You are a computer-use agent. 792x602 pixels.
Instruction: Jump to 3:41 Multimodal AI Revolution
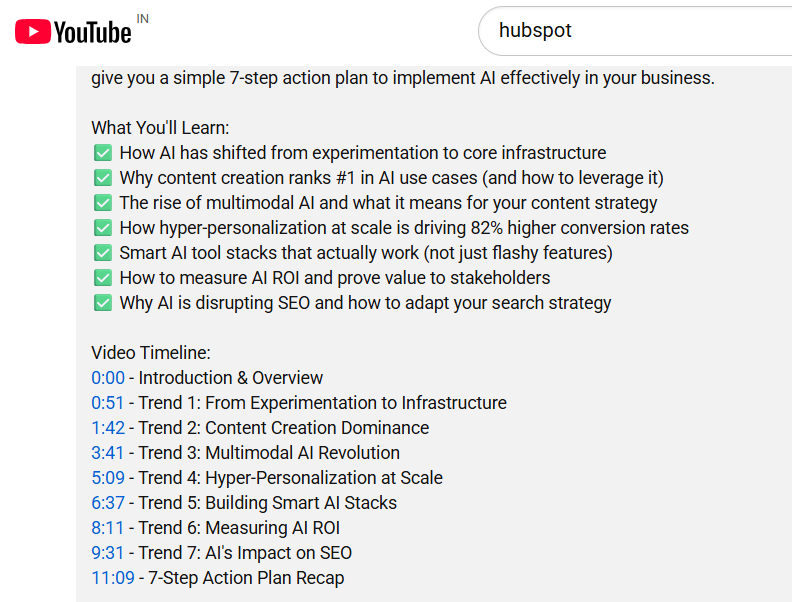pos(107,453)
